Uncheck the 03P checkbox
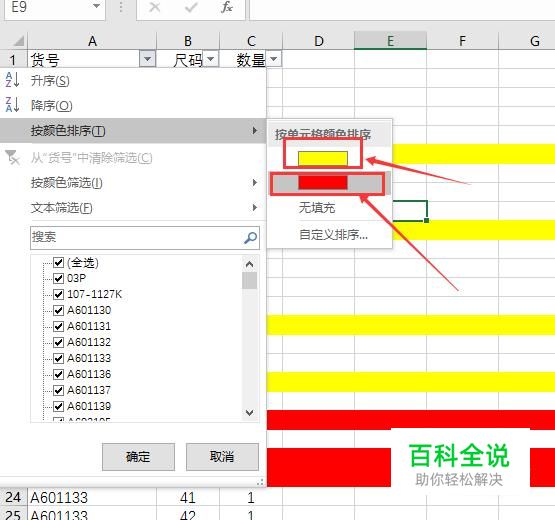Image resolution: width=555 pixels, height=520 pixels. pyautogui.click(x=58, y=278)
